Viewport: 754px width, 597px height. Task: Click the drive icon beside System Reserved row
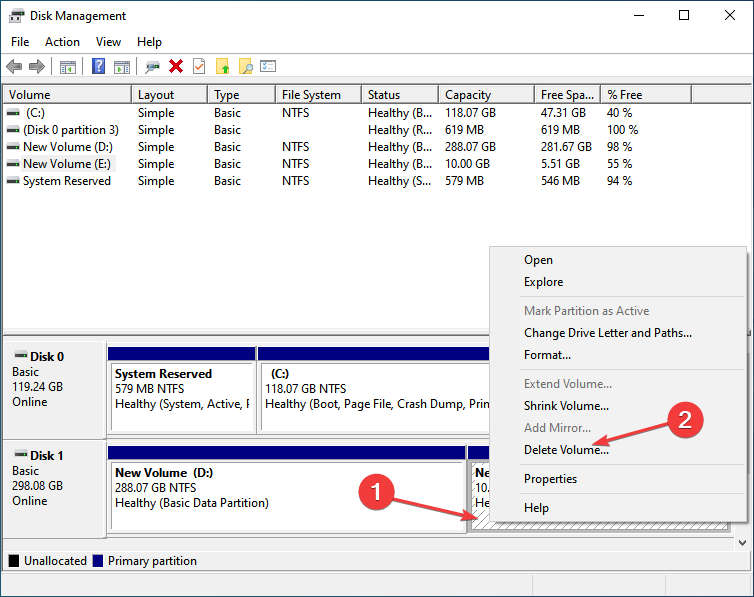[13, 181]
